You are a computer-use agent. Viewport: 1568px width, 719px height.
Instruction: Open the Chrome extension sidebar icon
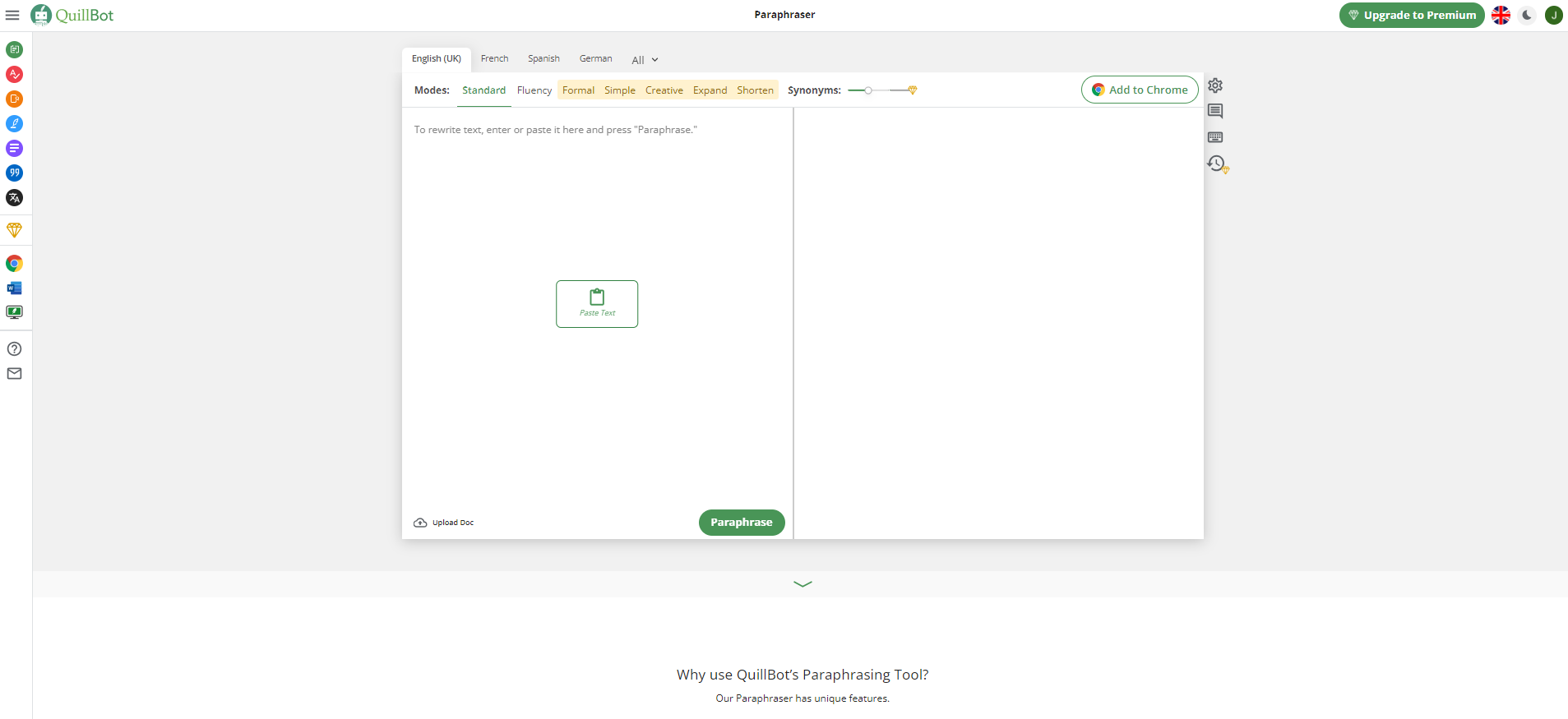14,264
